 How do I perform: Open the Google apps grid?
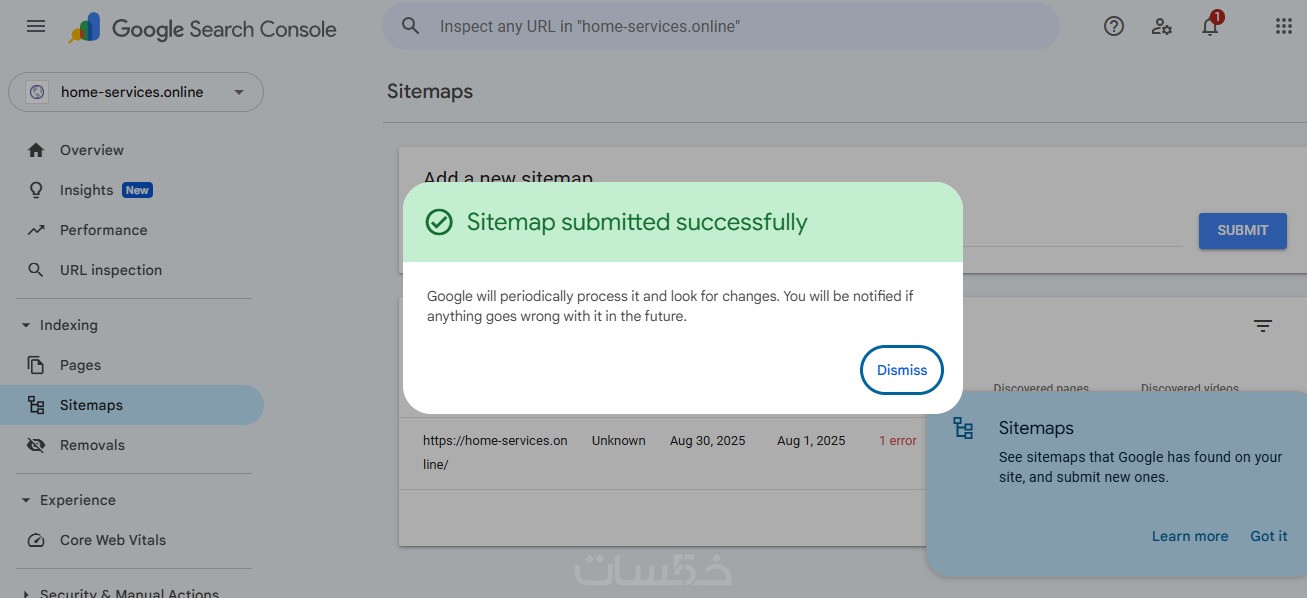tap(1284, 27)
